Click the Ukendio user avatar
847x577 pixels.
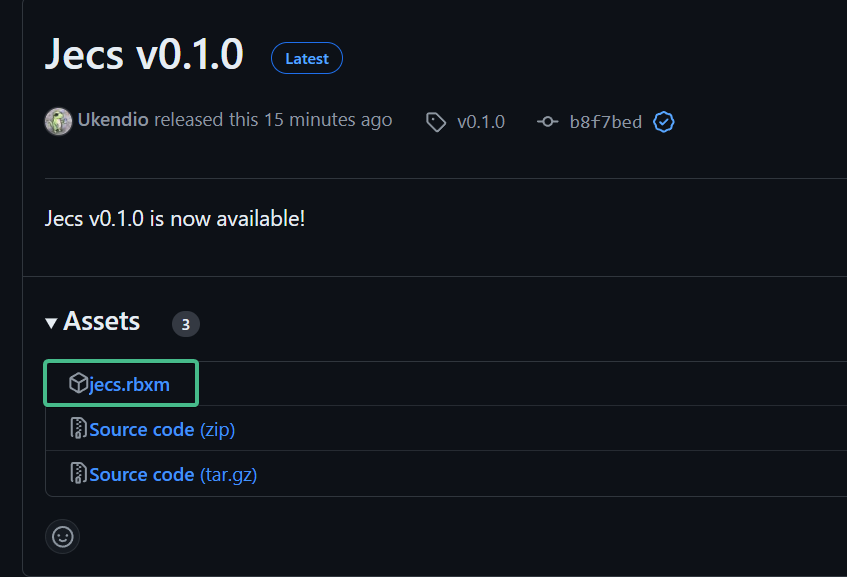pyautogui.click(x=59, y=121)
